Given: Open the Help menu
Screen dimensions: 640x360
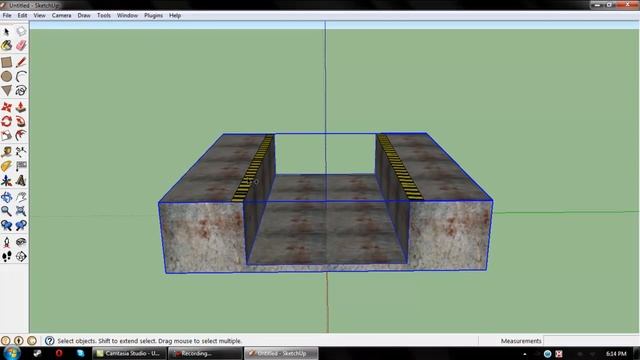Looking at the screenshot, I should pyautogui.click(x=175, y=16).
